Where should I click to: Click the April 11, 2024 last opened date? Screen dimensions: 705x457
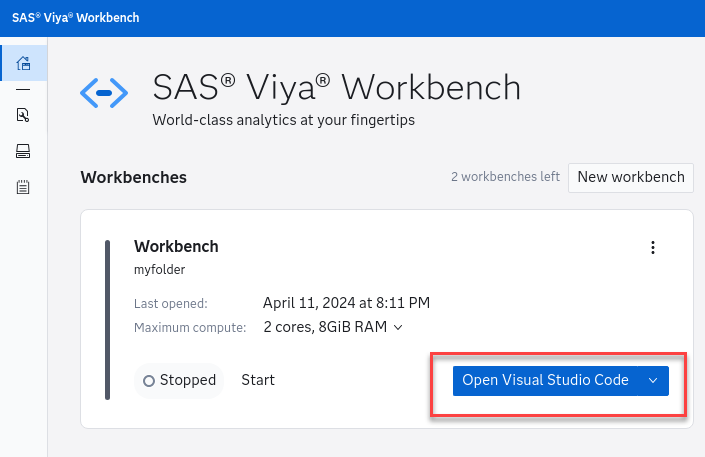pos(346,303)
